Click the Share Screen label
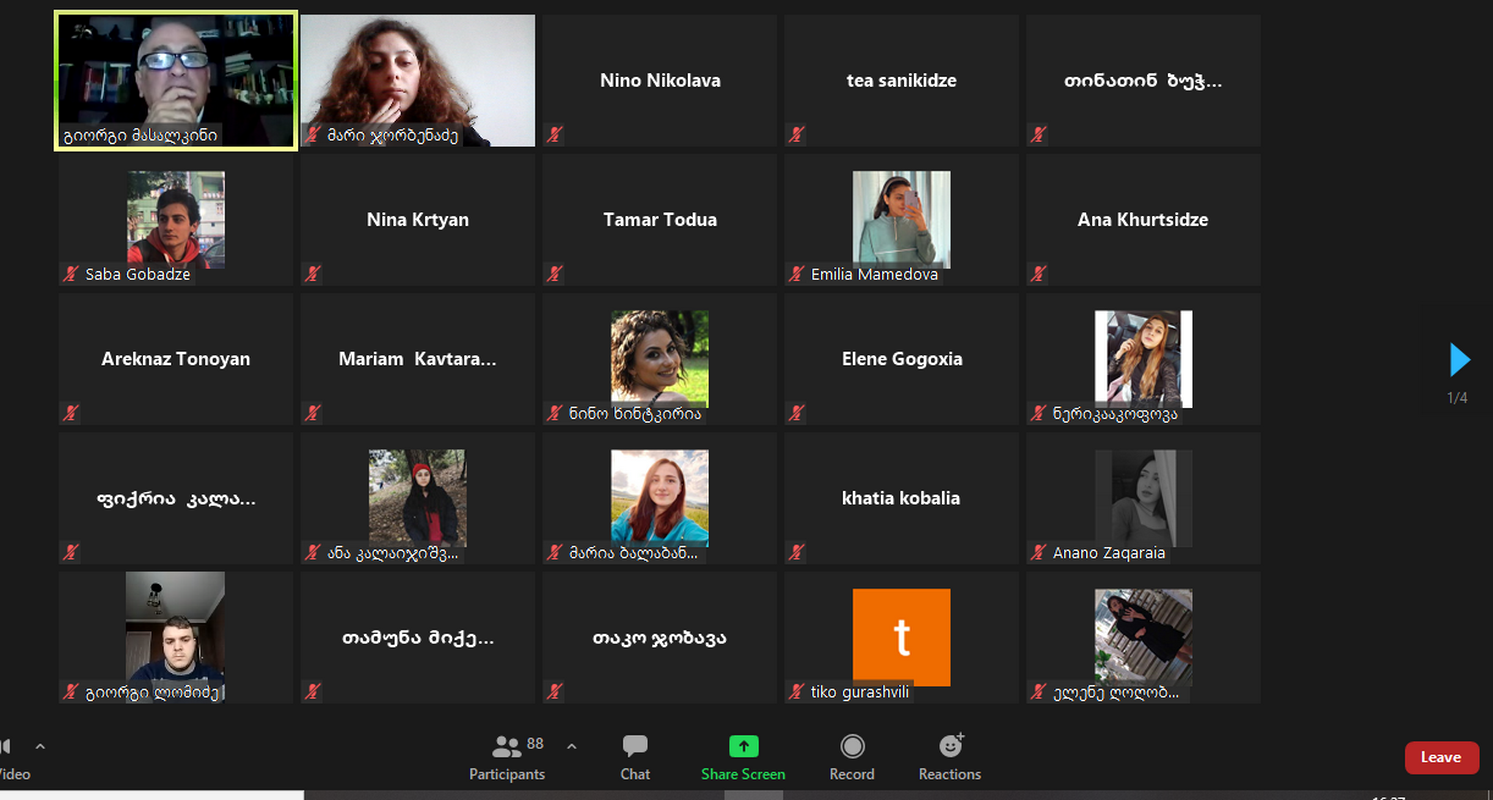 click(x=743, y=774)
